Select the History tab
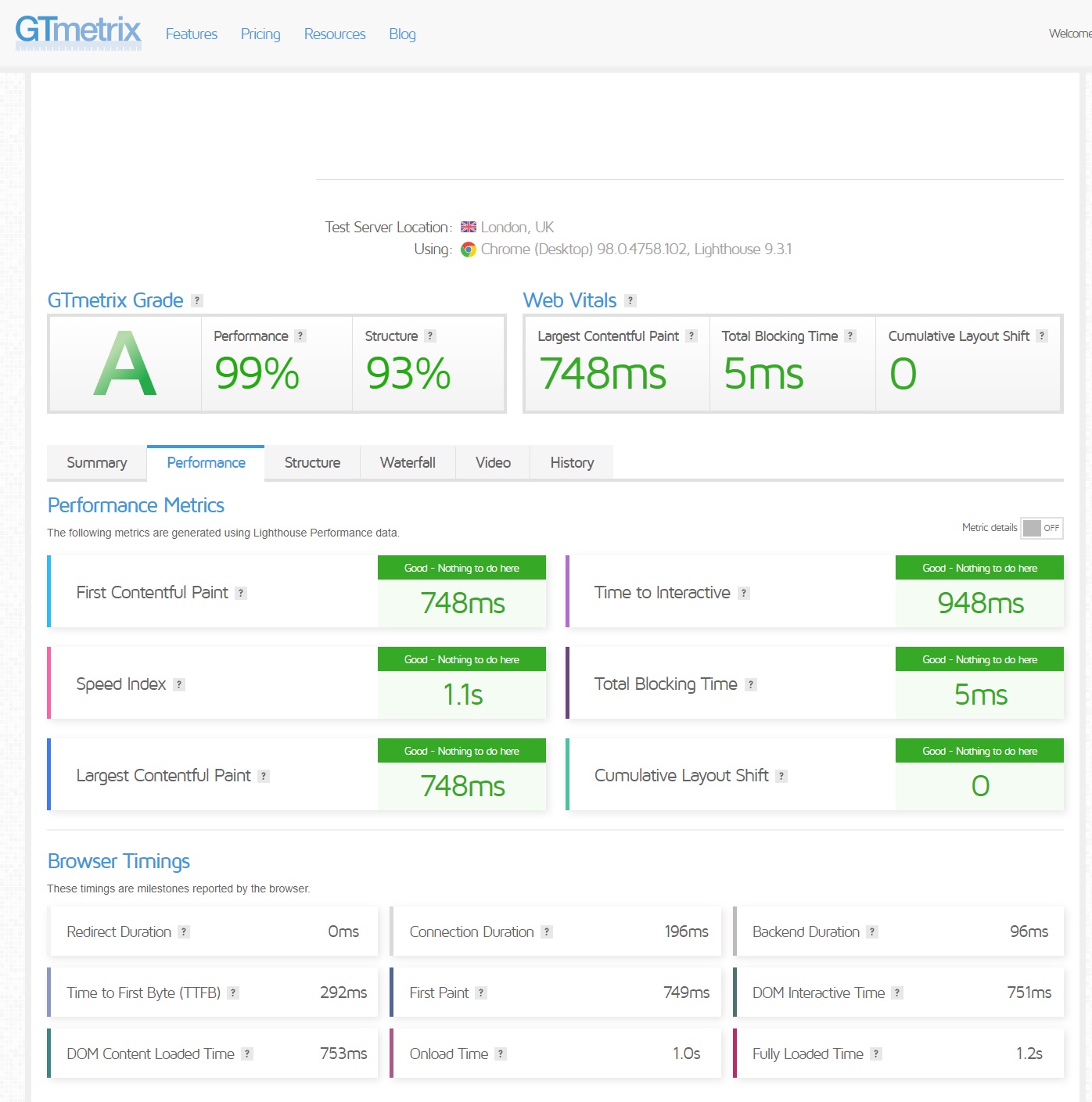The image size is (1092, 1102). [x=572, y=462]
